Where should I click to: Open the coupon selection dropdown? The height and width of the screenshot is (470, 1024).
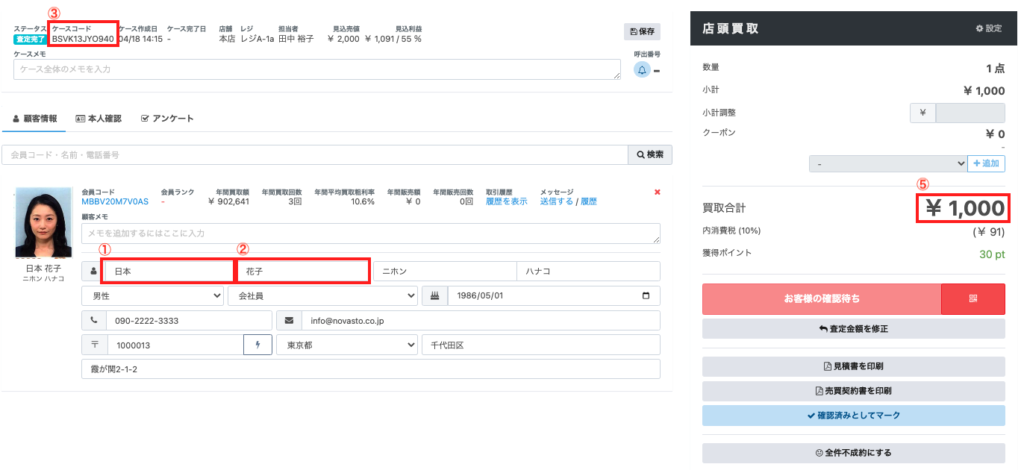[888, 164]
